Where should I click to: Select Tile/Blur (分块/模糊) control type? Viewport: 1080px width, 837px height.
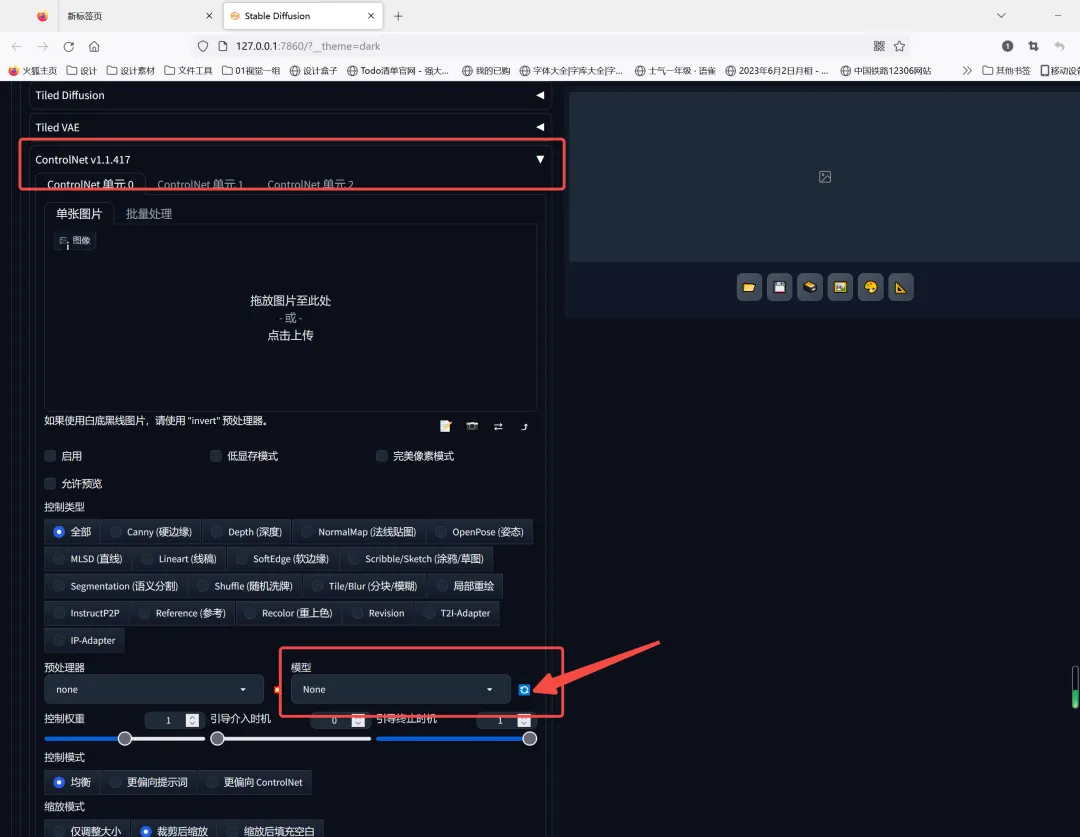click(x=364, y=586)
